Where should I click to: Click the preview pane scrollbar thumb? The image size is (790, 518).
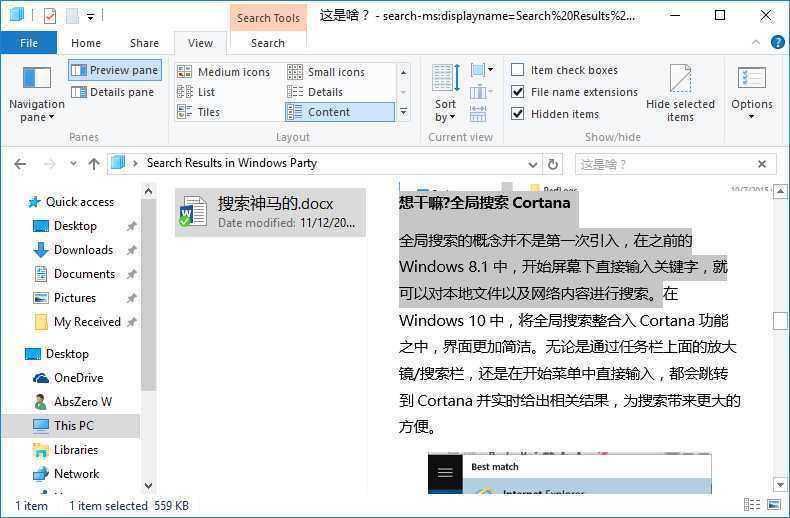point(780,320)
